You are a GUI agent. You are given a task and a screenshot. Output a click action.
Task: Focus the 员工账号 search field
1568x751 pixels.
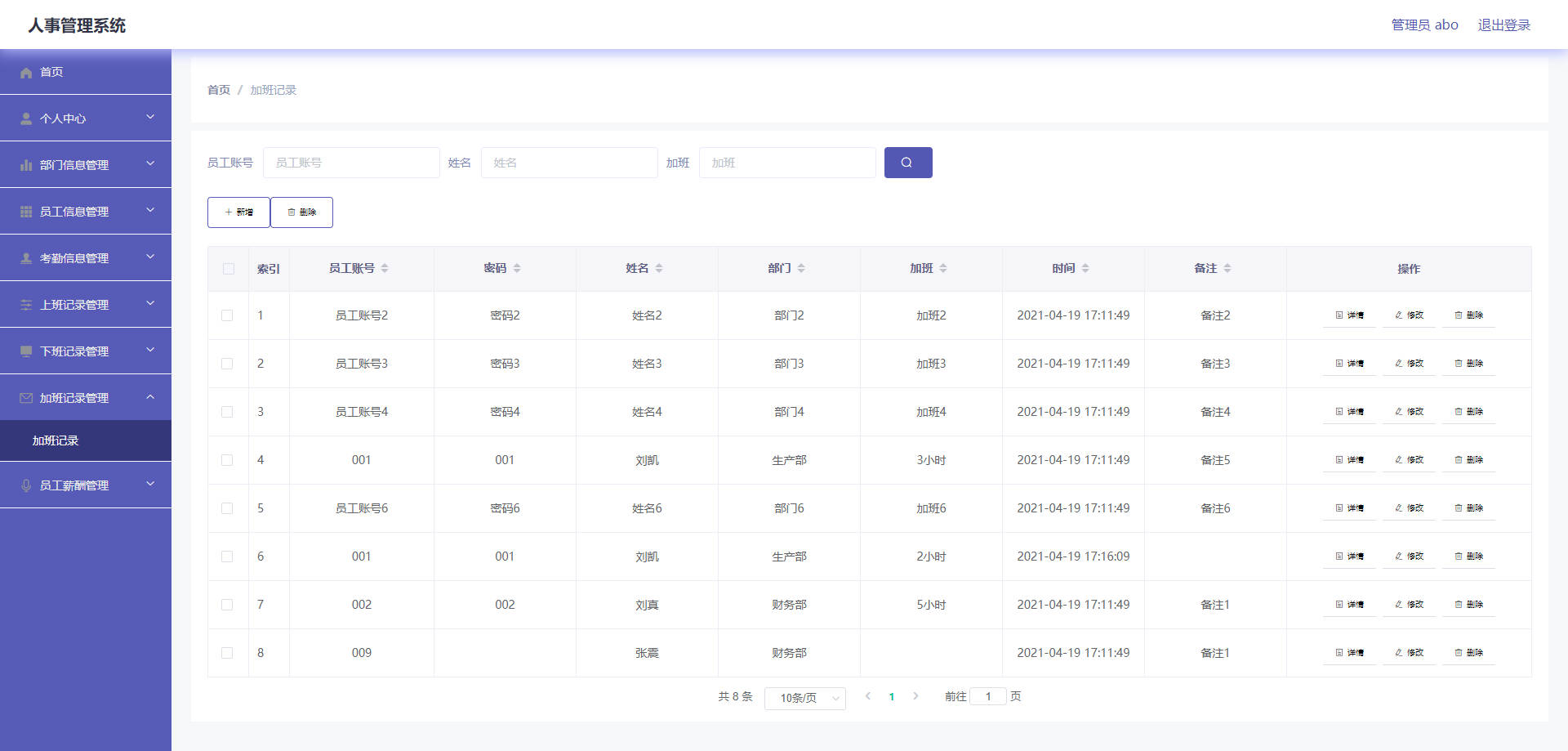[351, 163]
